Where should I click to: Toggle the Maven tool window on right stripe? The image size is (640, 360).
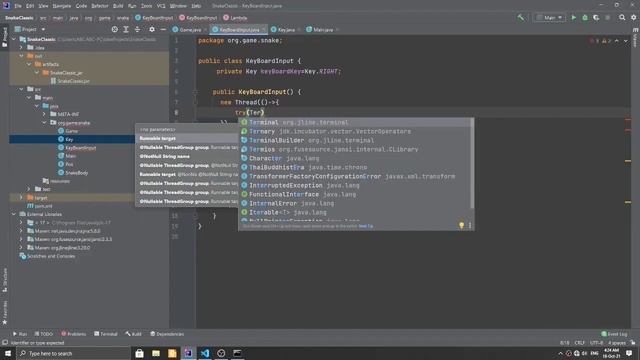(636, 38)
